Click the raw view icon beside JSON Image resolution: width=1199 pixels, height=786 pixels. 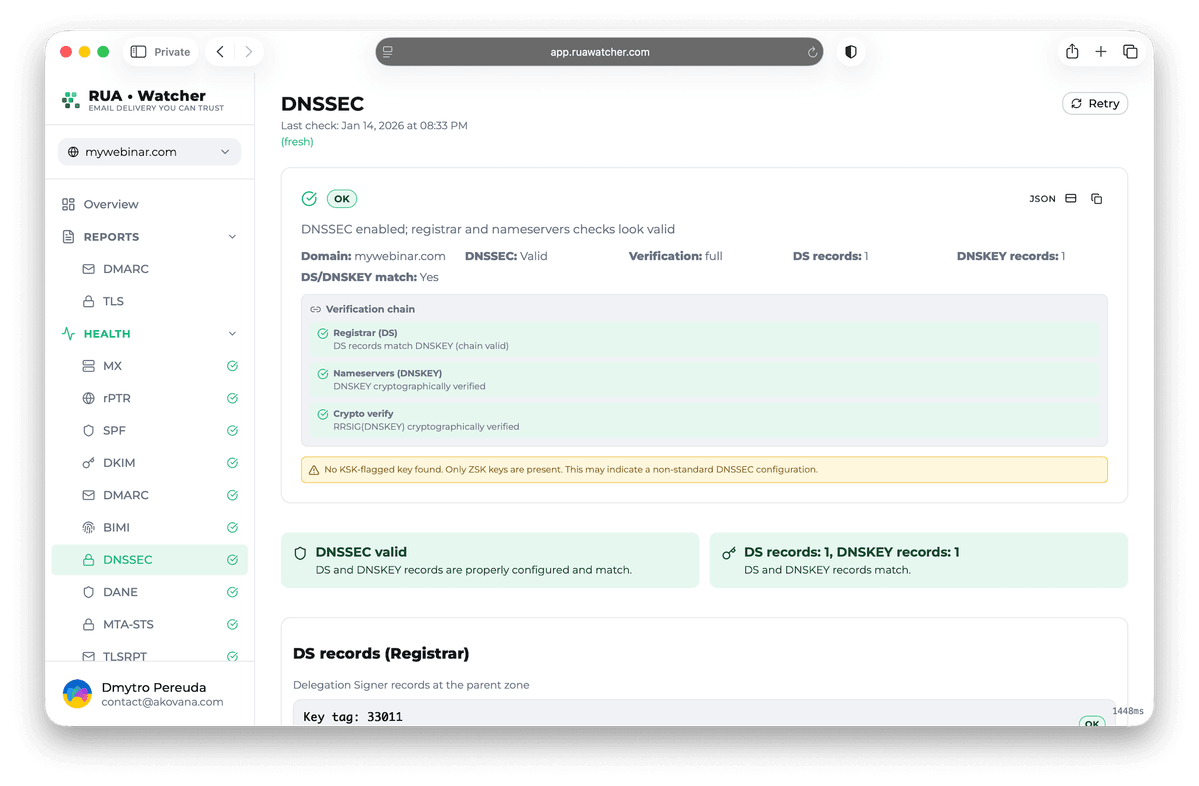coord(1070,198)
